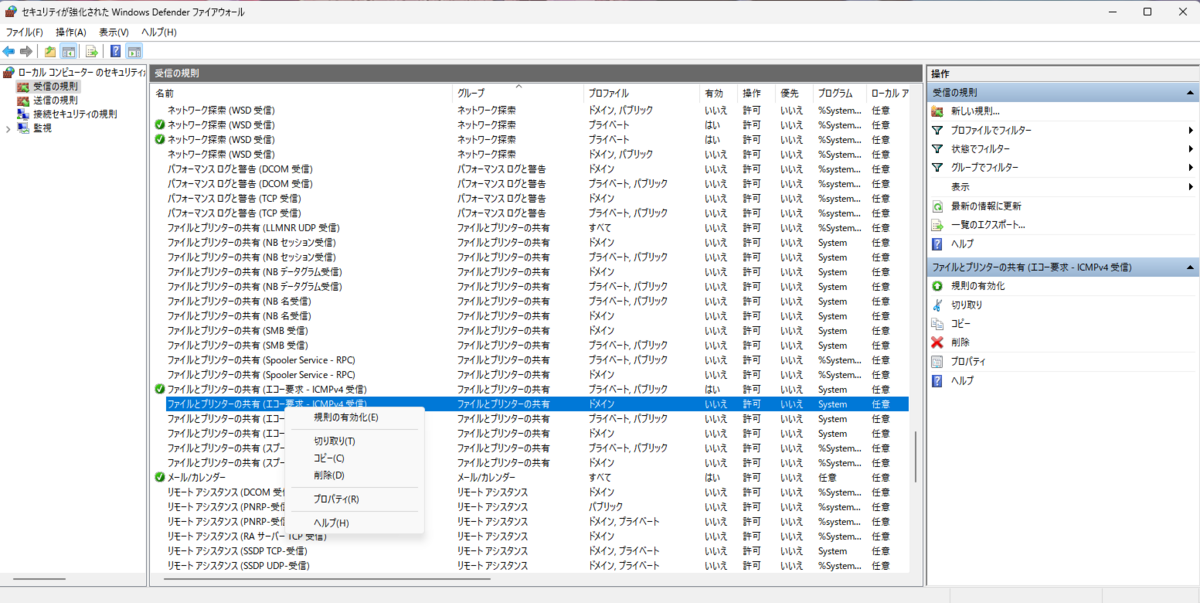
Task: Sort by the 名前 column header
Action: [x=302, y=93]
